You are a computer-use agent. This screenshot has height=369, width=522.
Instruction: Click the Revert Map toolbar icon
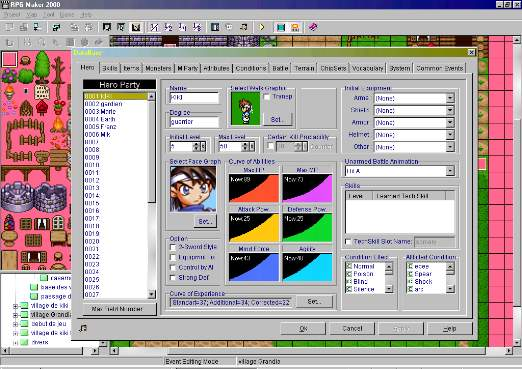click(88, 27)
